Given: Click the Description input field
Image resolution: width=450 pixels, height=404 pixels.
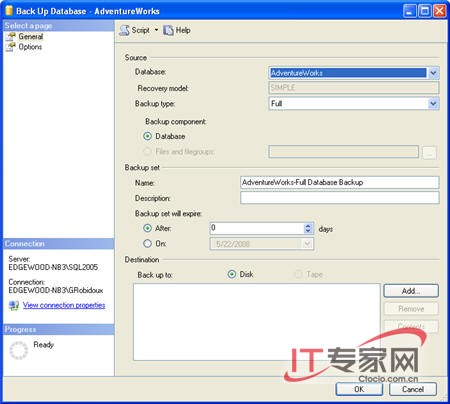Looking at the screenshot, I should coord(339,198).
